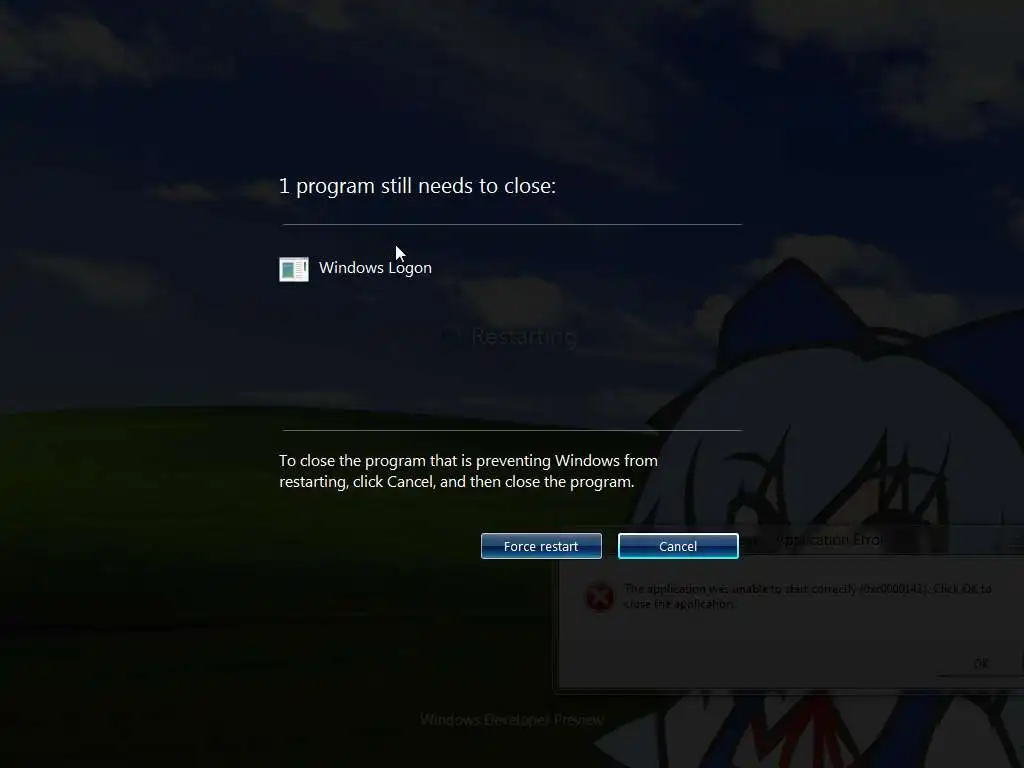Image resolution: width=1024 pixels, height=768 pixels.
Task: Click the dimmed OK button in Application Error dialog
Action: (x=980, y=664)
